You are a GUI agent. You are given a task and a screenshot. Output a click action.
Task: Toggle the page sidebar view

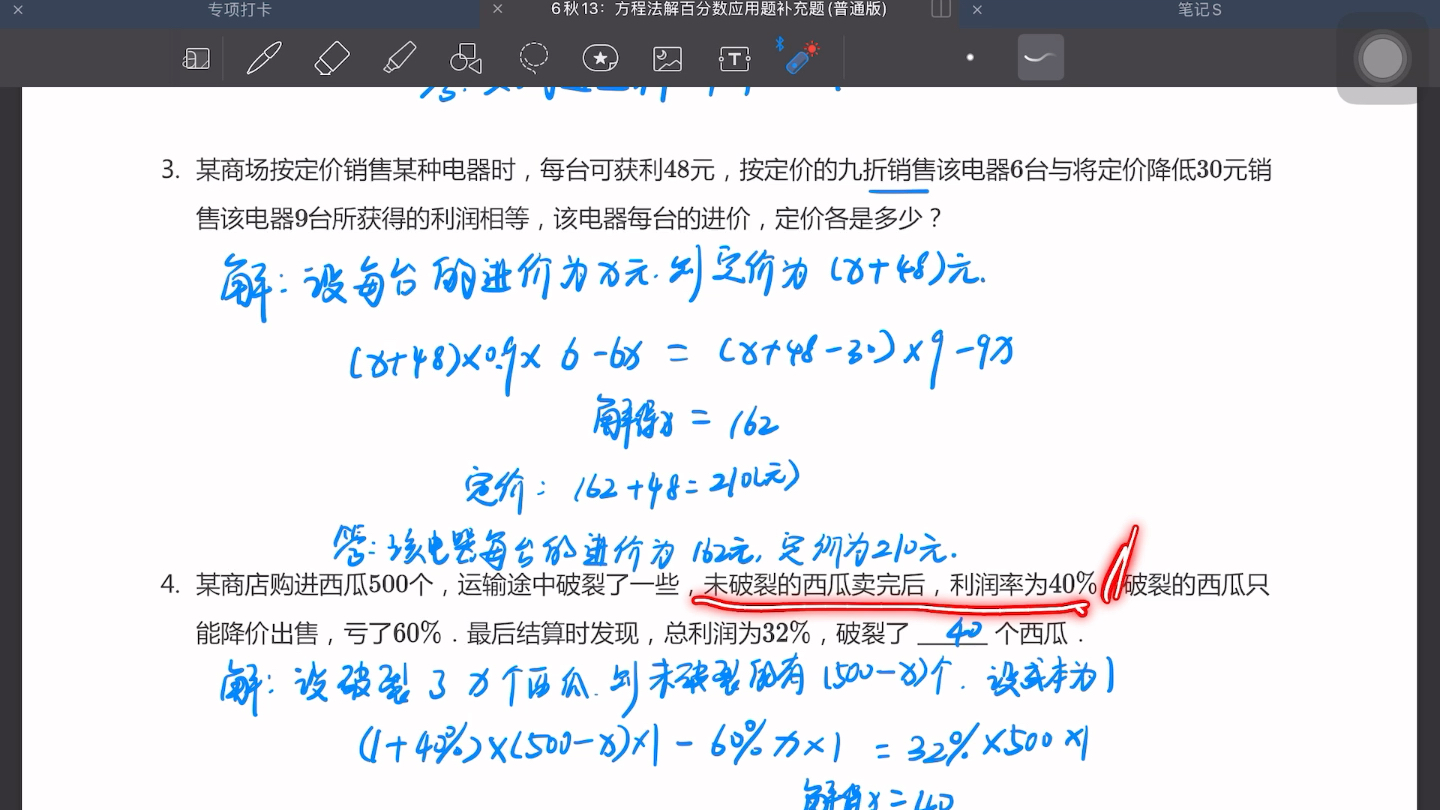coord(196,57)
